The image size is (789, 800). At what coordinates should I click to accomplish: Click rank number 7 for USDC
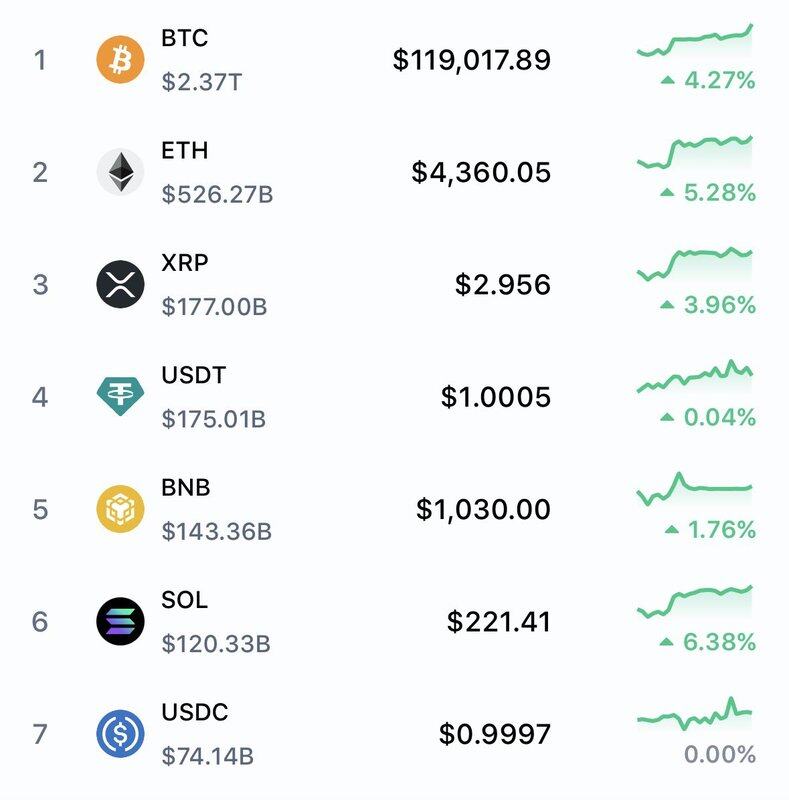point(40,734)
